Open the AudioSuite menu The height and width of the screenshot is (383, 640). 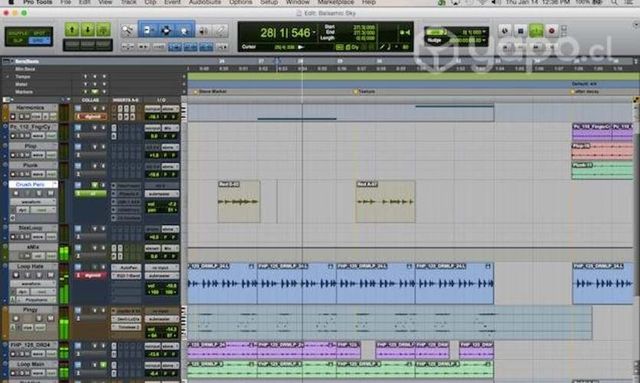click(x=205, y=2)
